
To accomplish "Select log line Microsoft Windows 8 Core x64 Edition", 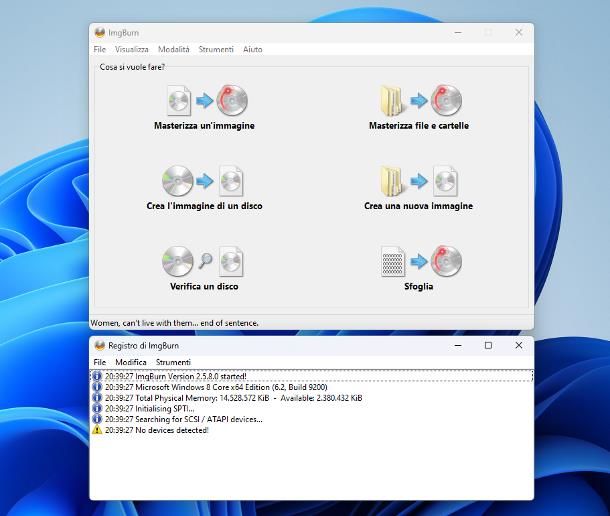I will 216,387.
